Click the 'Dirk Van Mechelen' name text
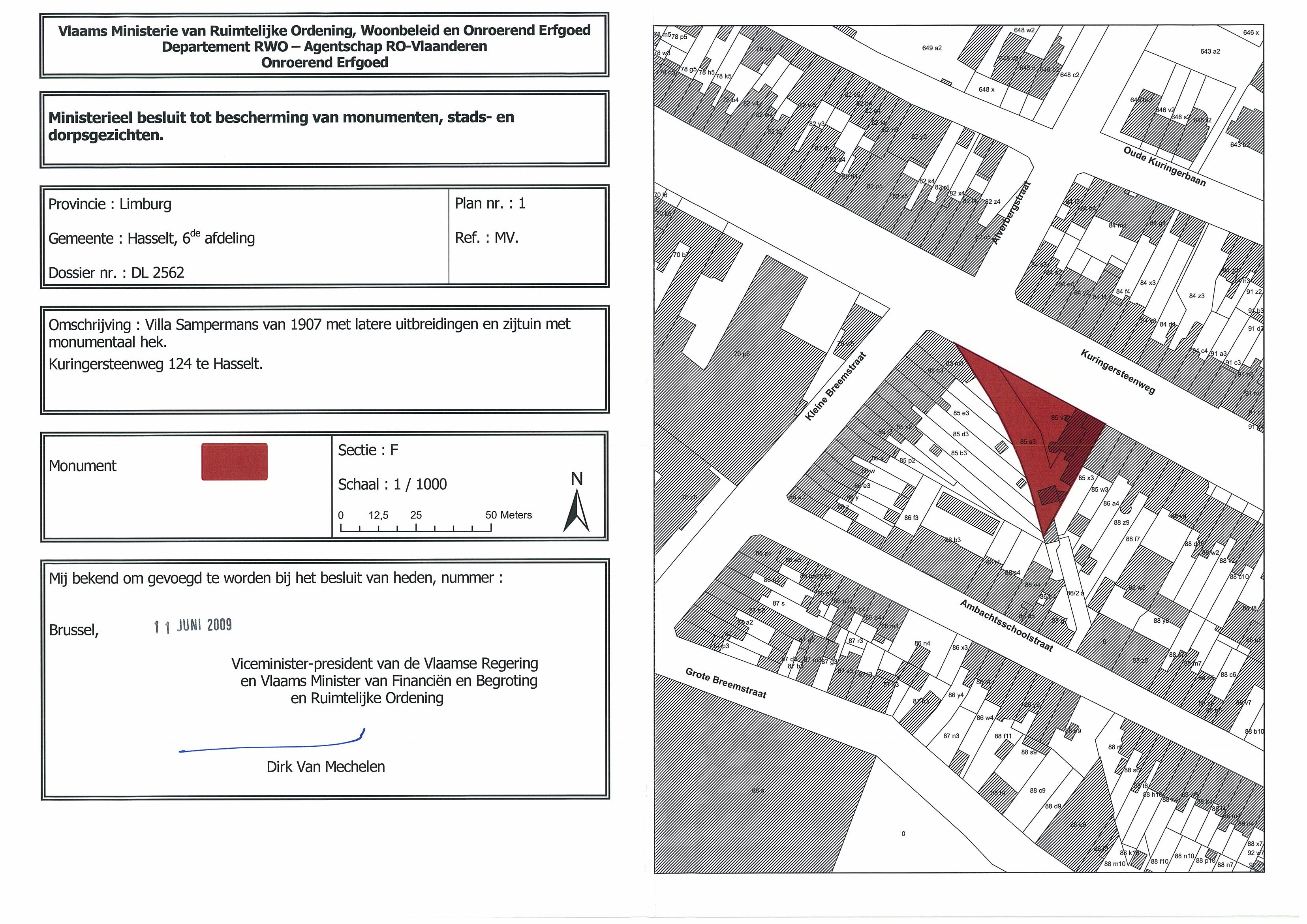The image size is (1307, 924). [326, 767]
